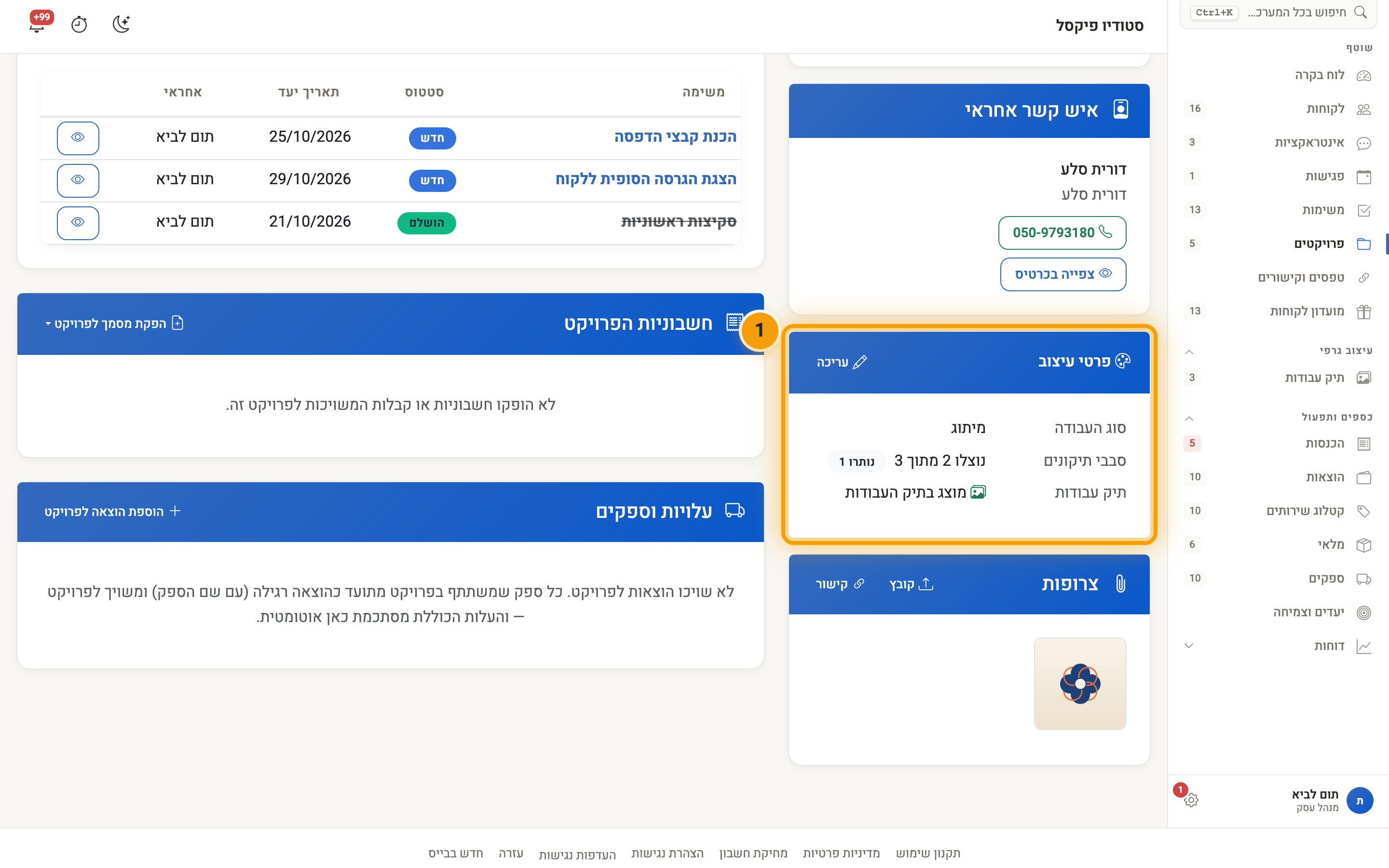Click the הוצאות wallet icon in the sidebar

[1364, 477]
